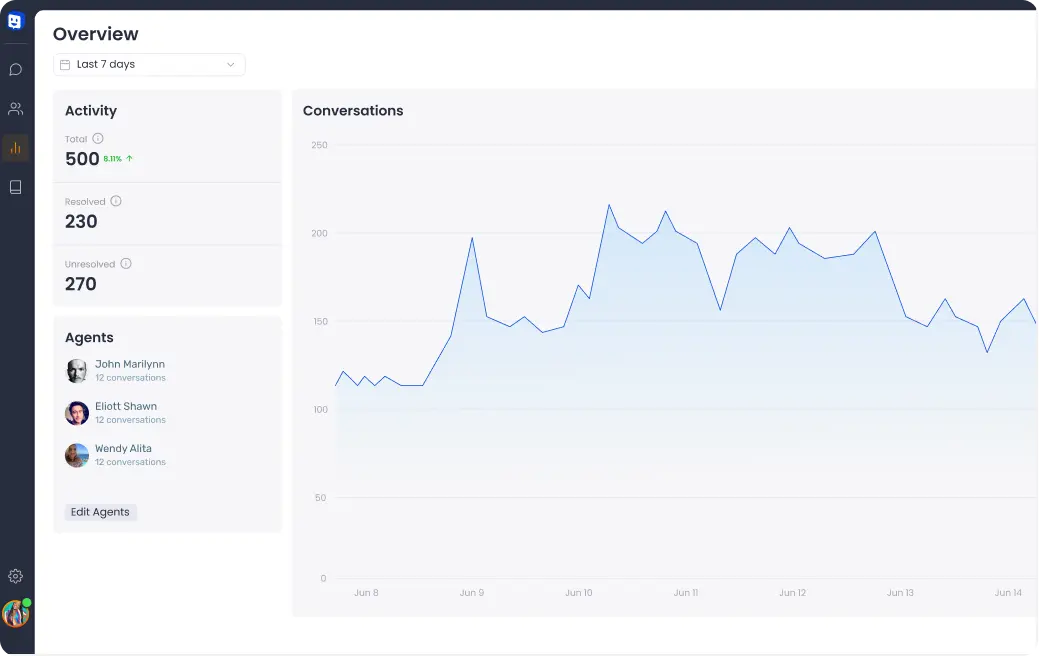Click the app logo in sidebar
Viewport: 1039px width, 656px height.
click(15, 21)
